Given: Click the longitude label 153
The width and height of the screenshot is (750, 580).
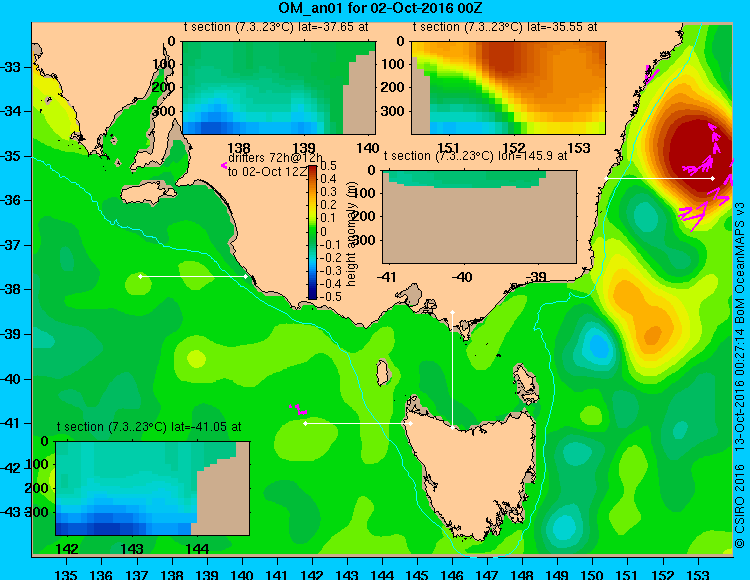Looking at the screenshot, I should pos(698,574).
